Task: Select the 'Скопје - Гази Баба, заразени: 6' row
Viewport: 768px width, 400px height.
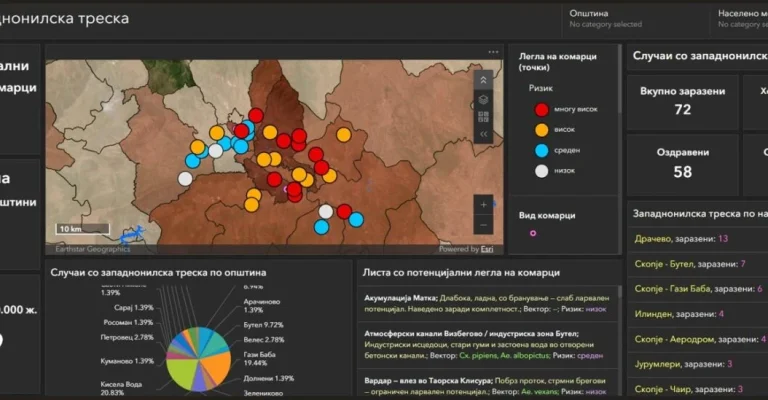Action: pyautogui.click(x=697, y=289)
